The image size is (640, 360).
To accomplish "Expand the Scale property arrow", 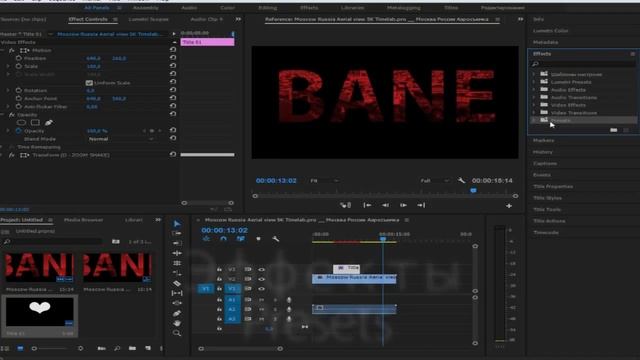I will coord(8,66).
